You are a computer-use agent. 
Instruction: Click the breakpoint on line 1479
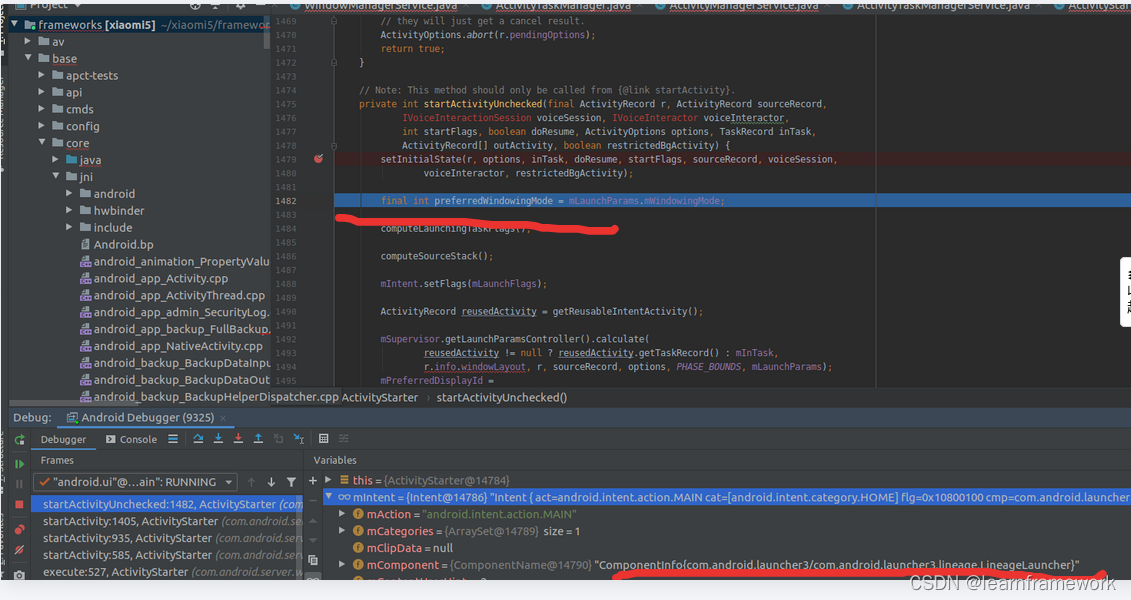[x=319, y=159]
